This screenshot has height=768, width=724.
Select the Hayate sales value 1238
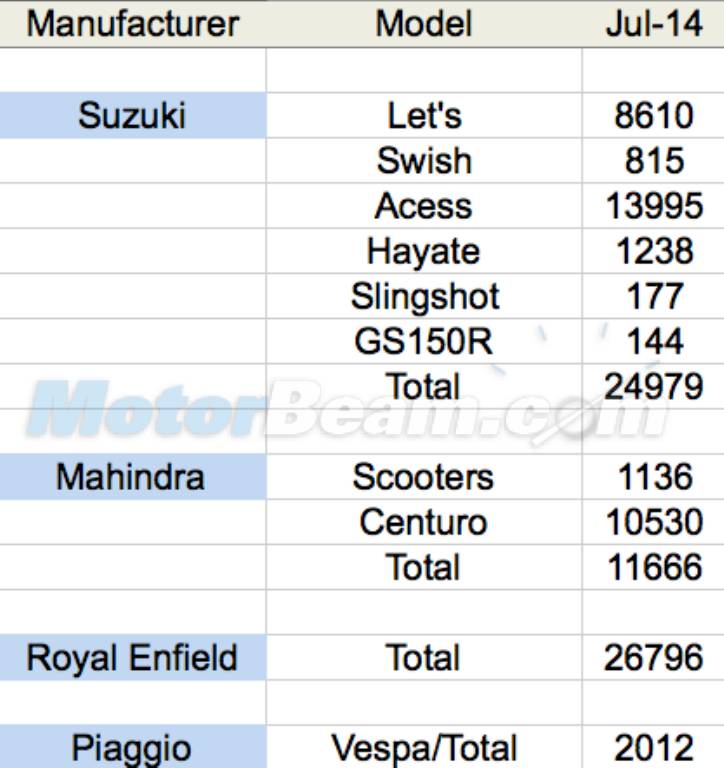click(x=654, y=251)
